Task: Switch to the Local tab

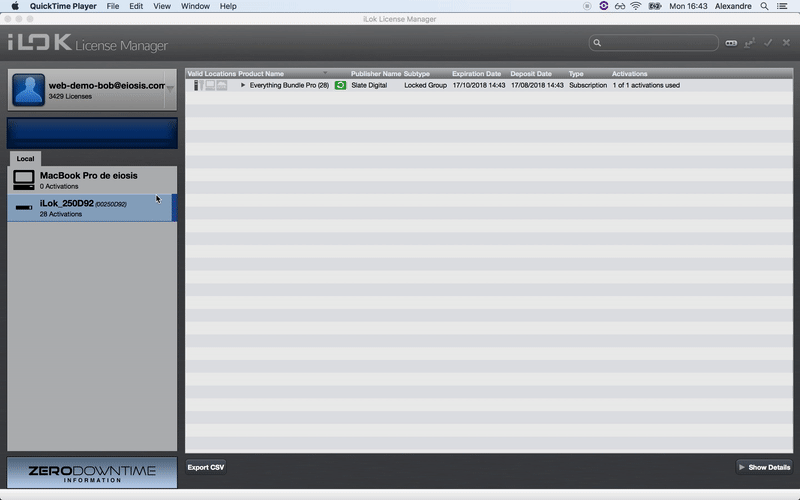Action: pyautogui.click(x=25, y=158)
